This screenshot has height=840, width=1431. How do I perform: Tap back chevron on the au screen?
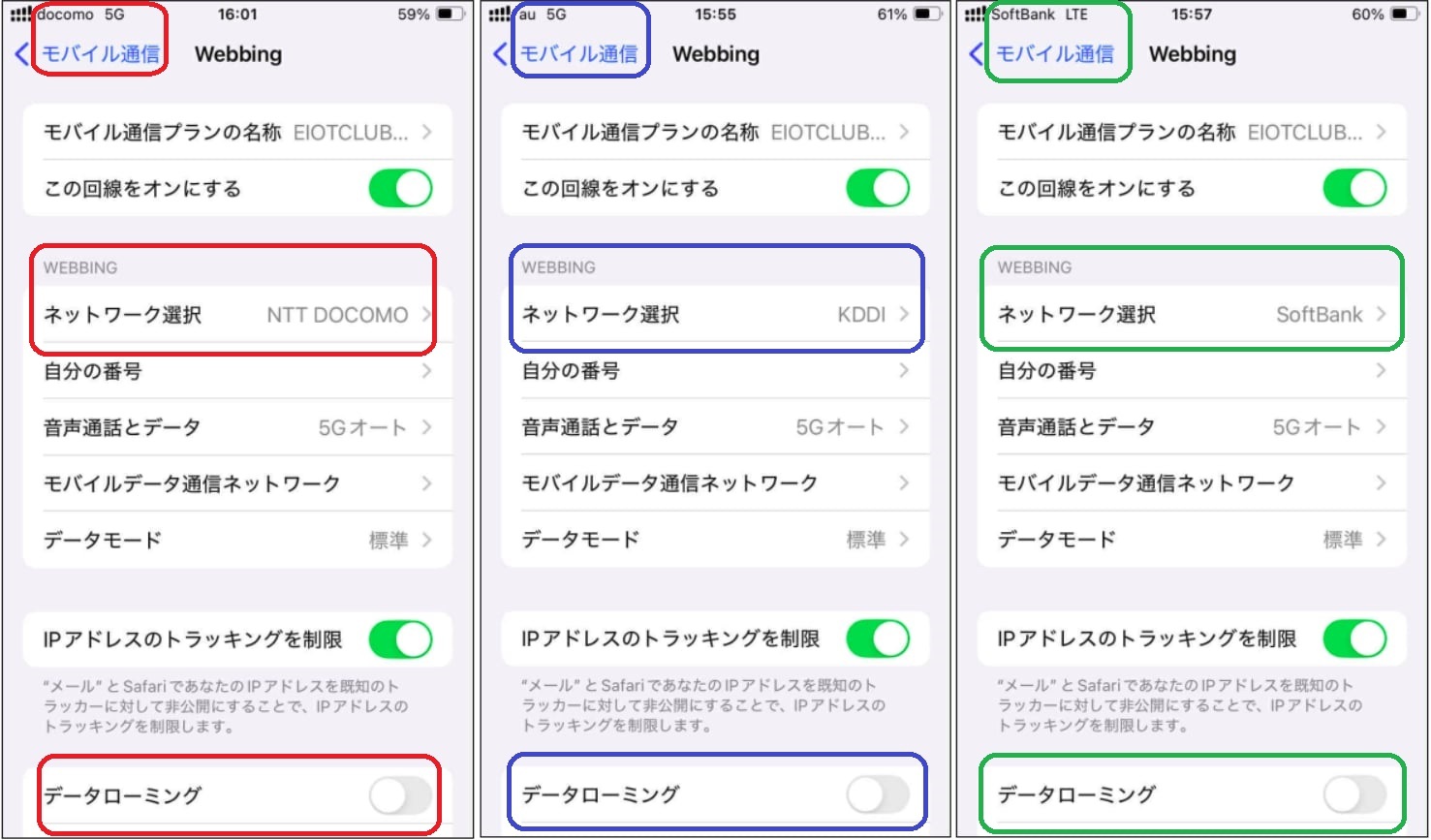[500, 54]
